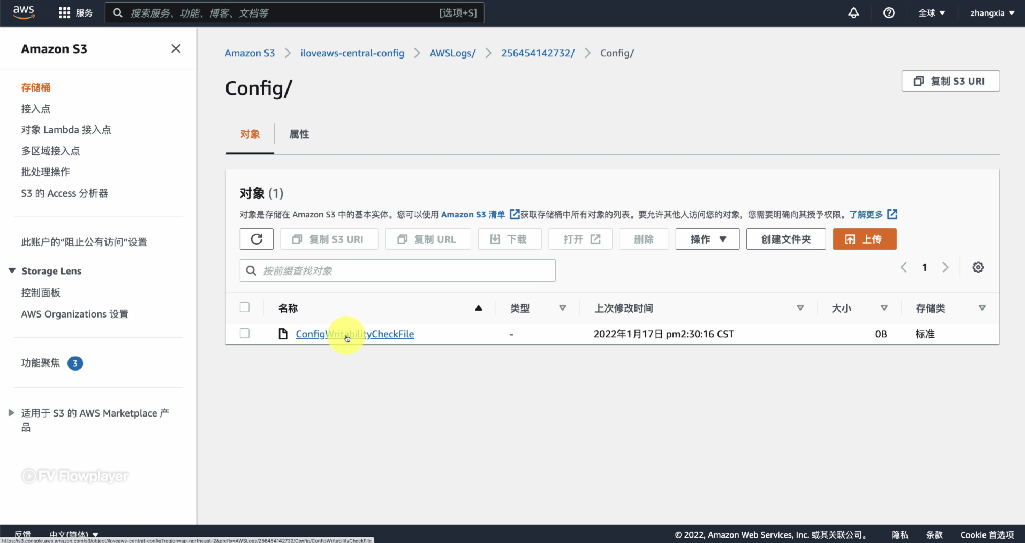
Task: Open 多区域接入点 in the sidebar
Action: [50, 150]
